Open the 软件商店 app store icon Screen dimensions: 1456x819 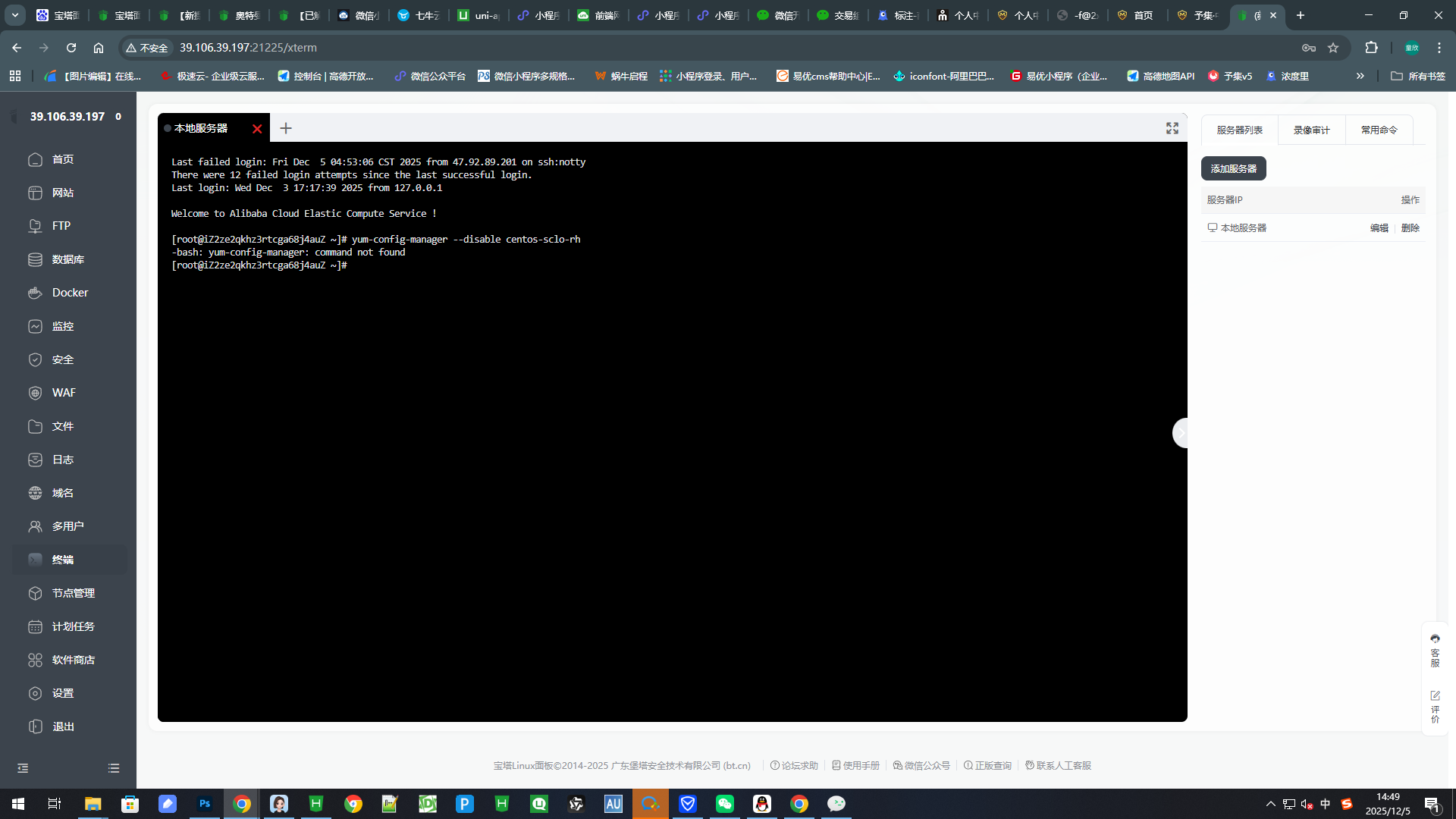click(35, 660)
